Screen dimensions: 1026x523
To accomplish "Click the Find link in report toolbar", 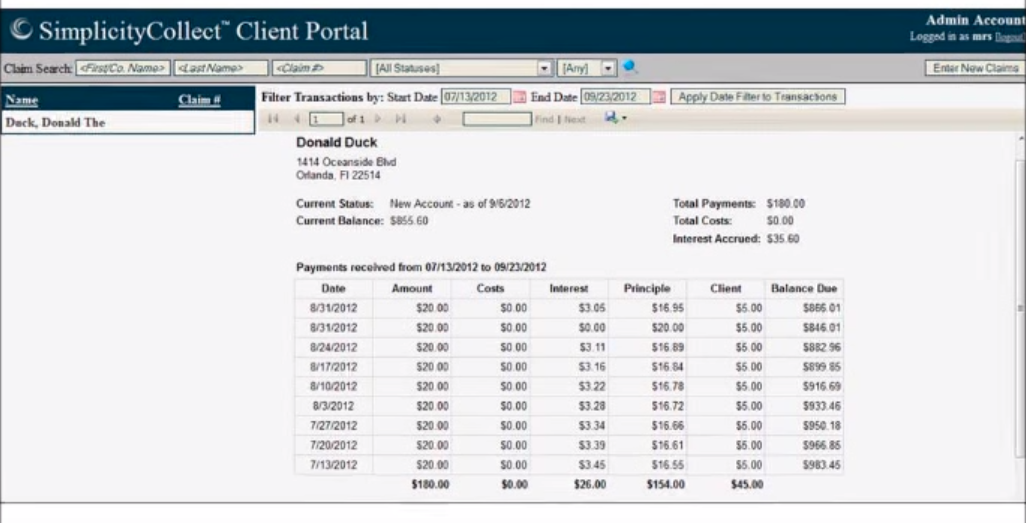I will [x=544, y=119].
